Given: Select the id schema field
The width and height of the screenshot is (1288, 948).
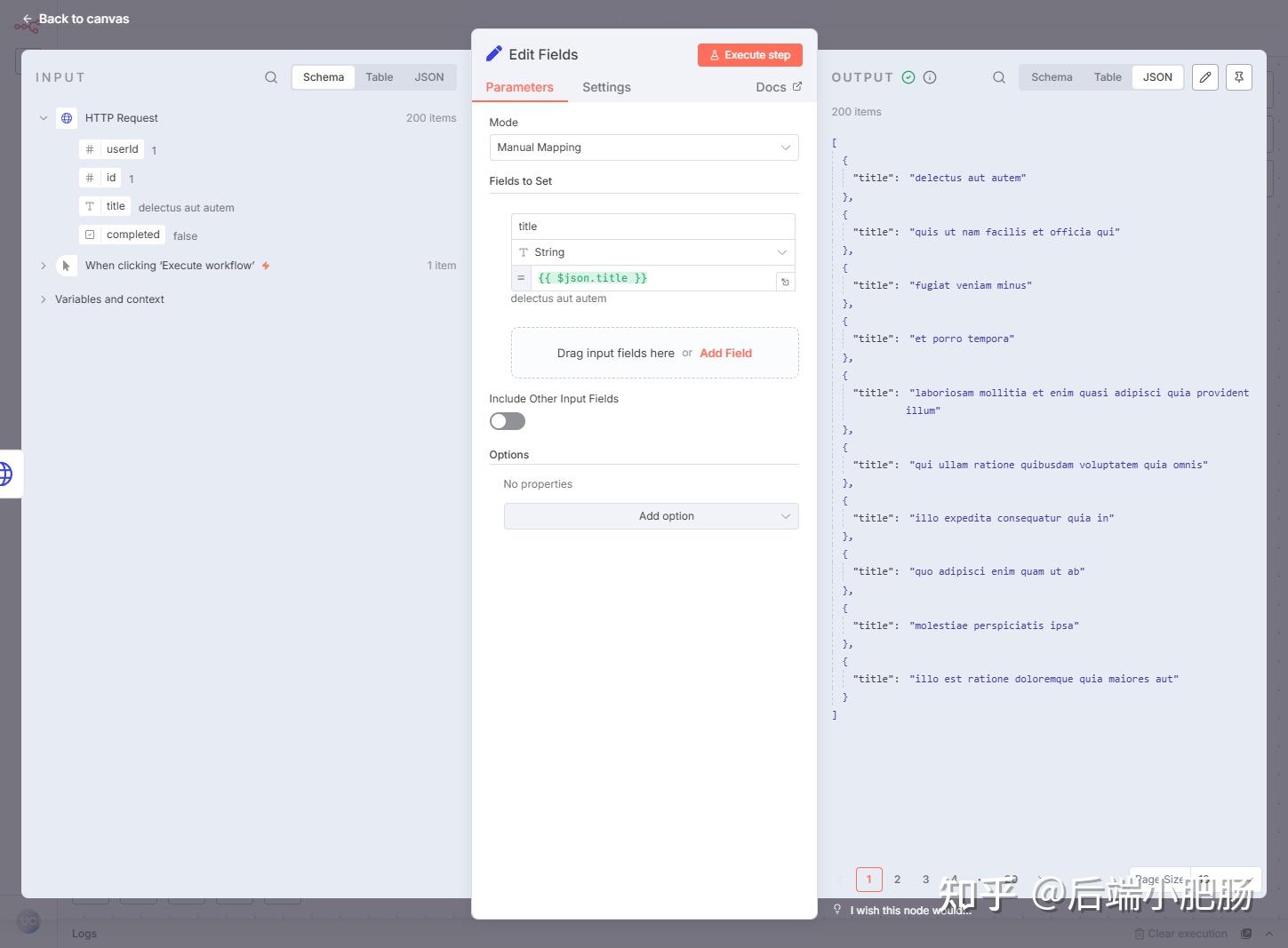Looking at the screenshot, I should (100, 178).
